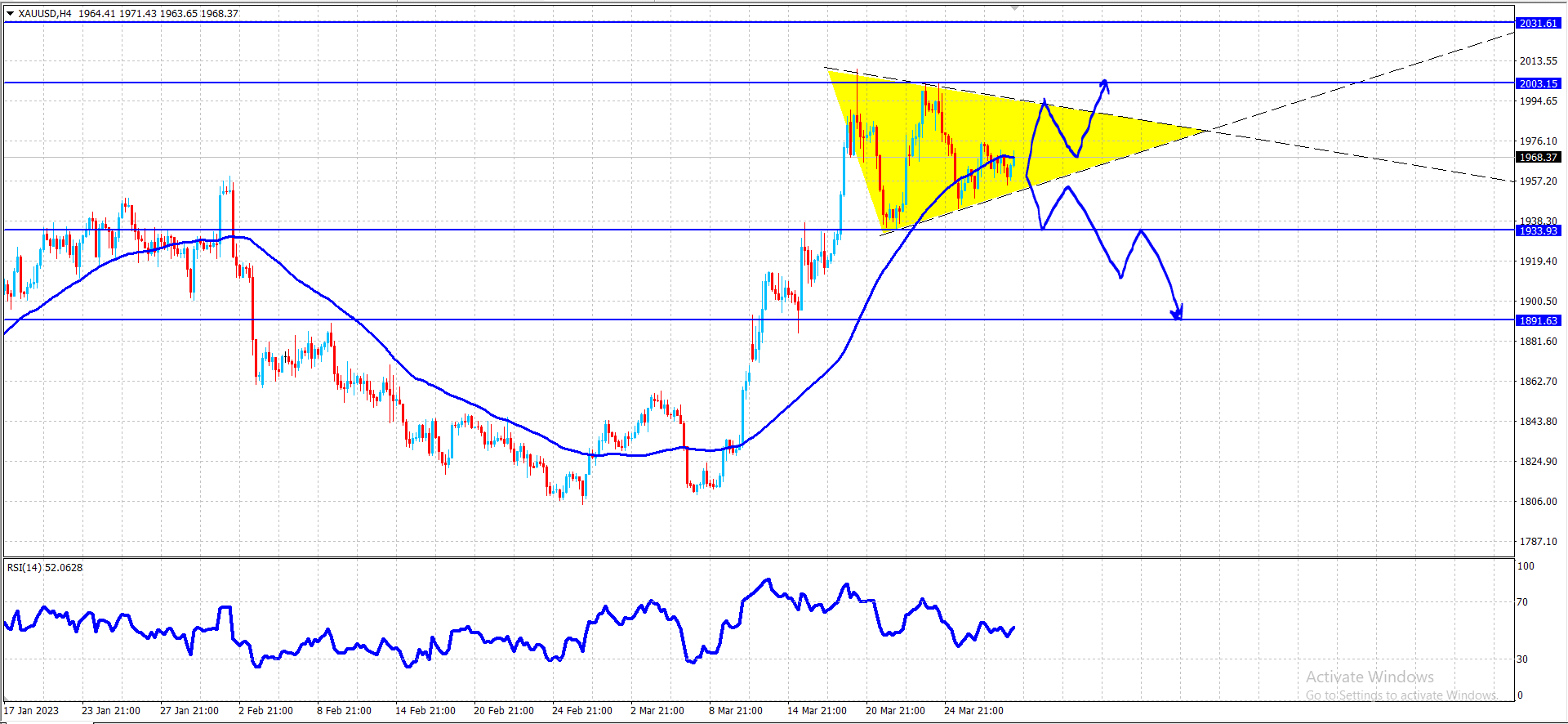Click the 2013.55 price scale value

(1539, 61)
